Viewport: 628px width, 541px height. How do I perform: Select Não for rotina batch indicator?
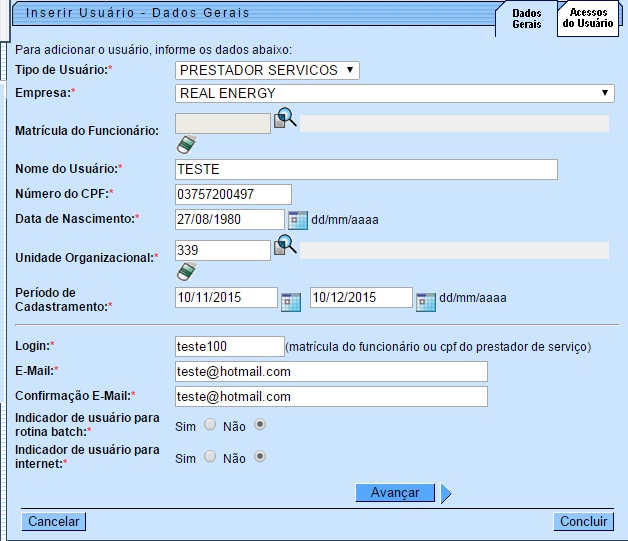pos(261,424)
